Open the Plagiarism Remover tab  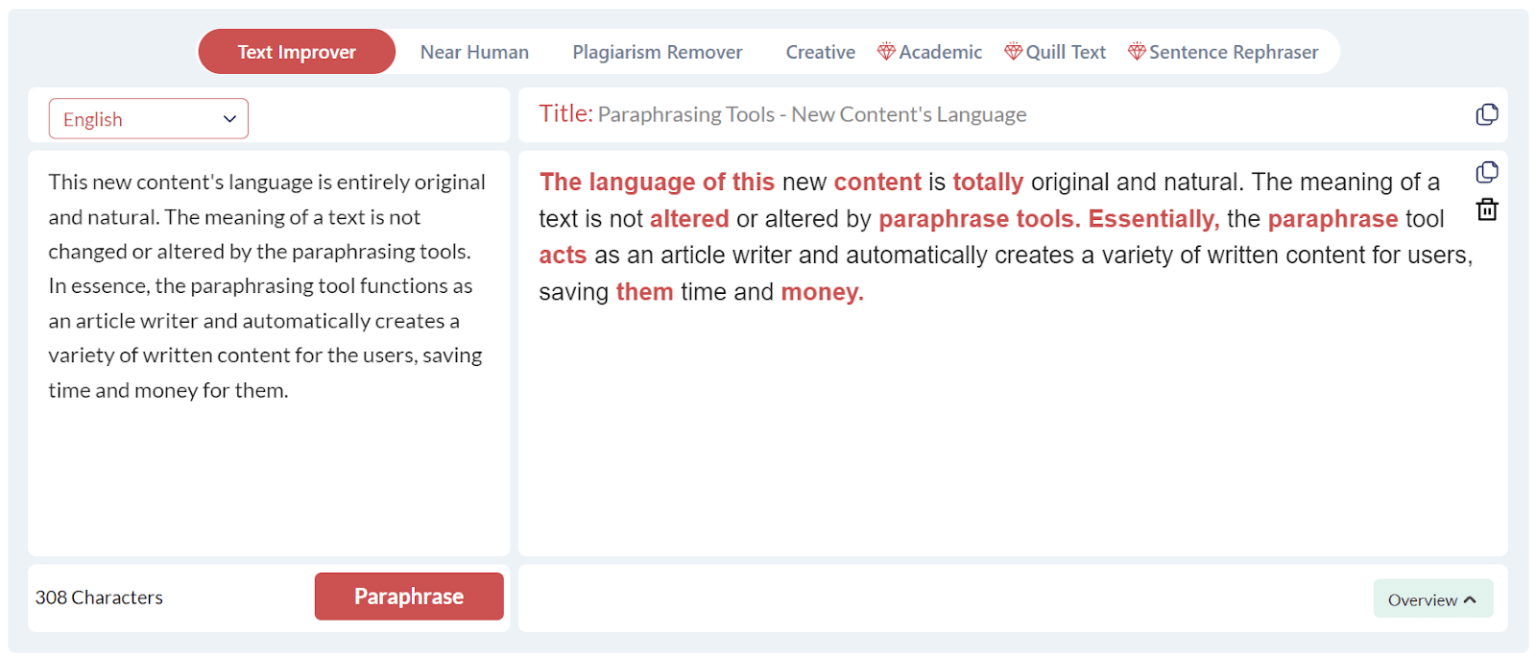[657, 51]
